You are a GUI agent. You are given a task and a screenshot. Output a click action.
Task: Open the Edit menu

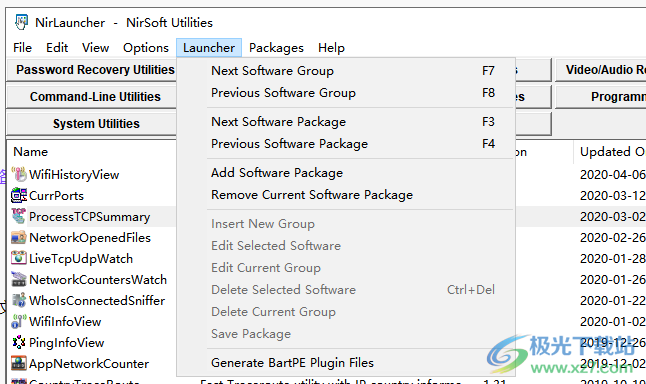click(57, 48)
